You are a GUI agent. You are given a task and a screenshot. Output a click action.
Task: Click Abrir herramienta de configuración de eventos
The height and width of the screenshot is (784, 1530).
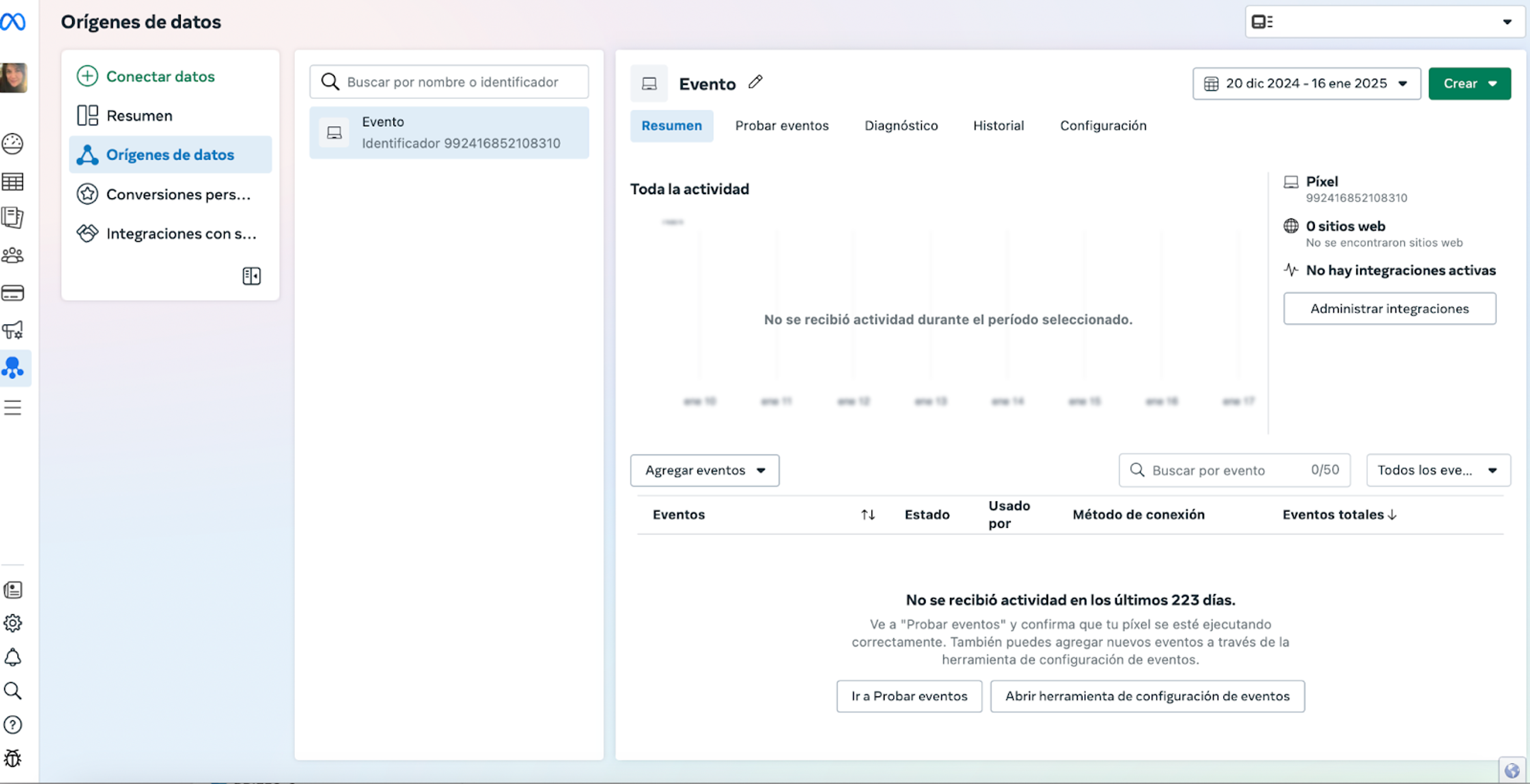click(1147, 696)
